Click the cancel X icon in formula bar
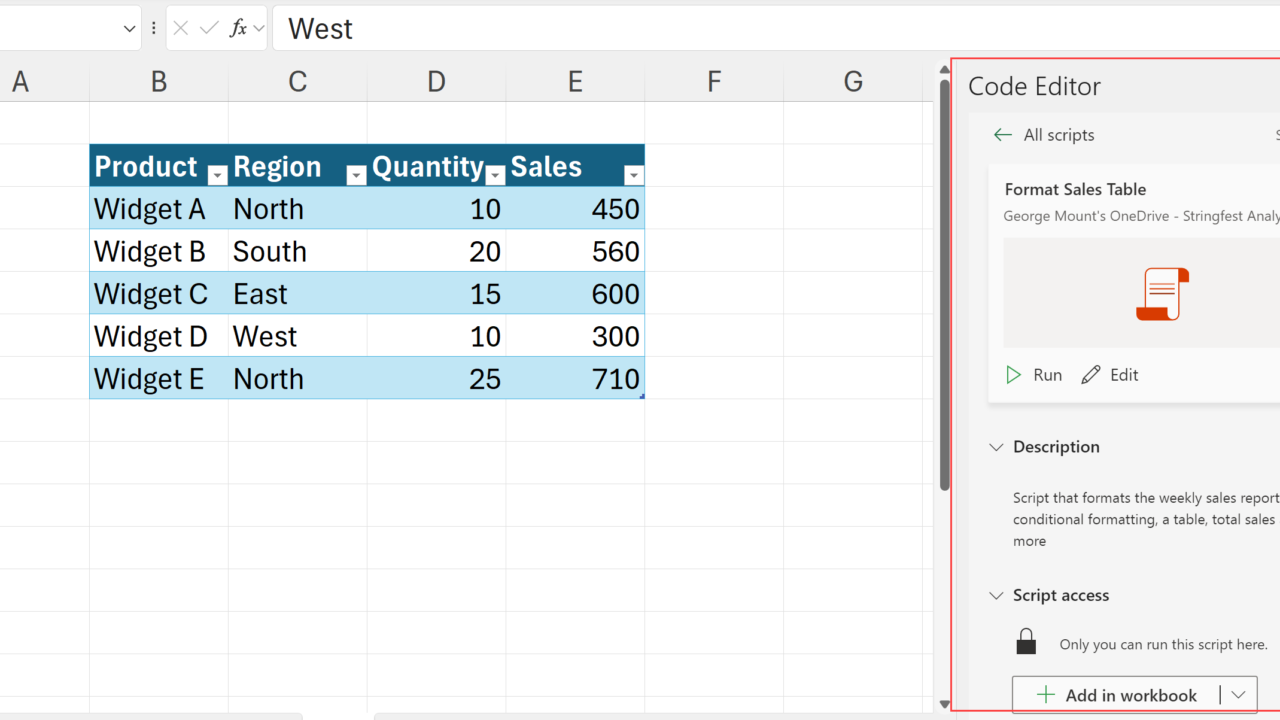 181,29
